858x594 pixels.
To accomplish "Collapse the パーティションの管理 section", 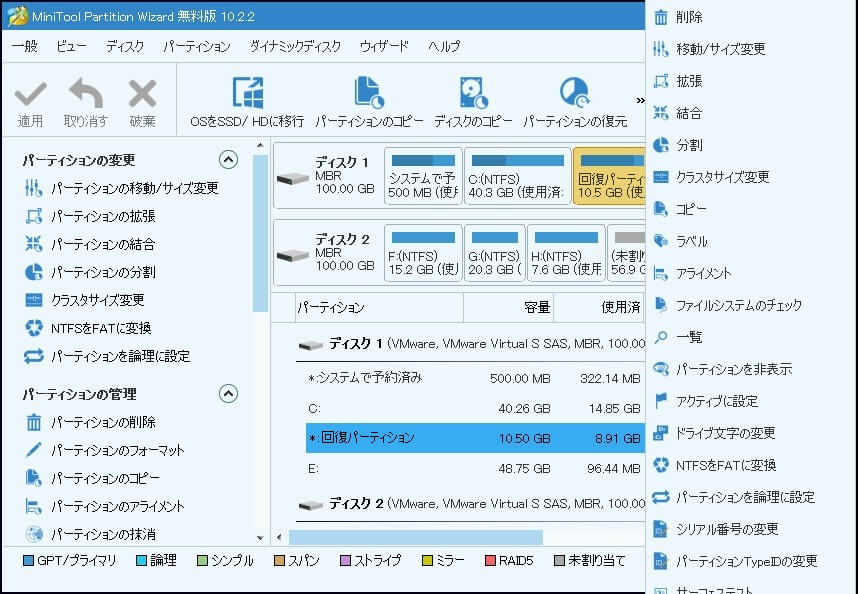I will tap(228, 394).
